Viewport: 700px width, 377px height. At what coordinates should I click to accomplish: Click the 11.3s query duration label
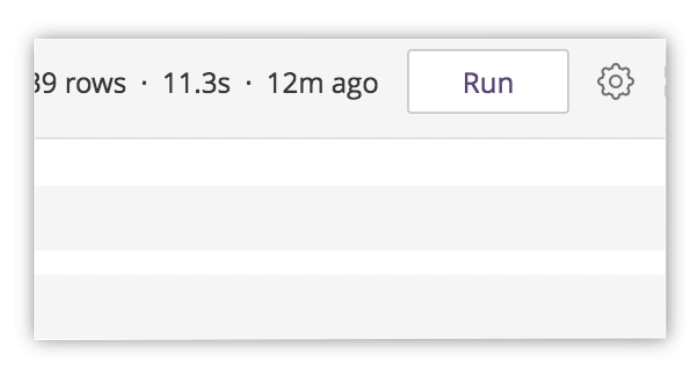[x=196, y=83]
